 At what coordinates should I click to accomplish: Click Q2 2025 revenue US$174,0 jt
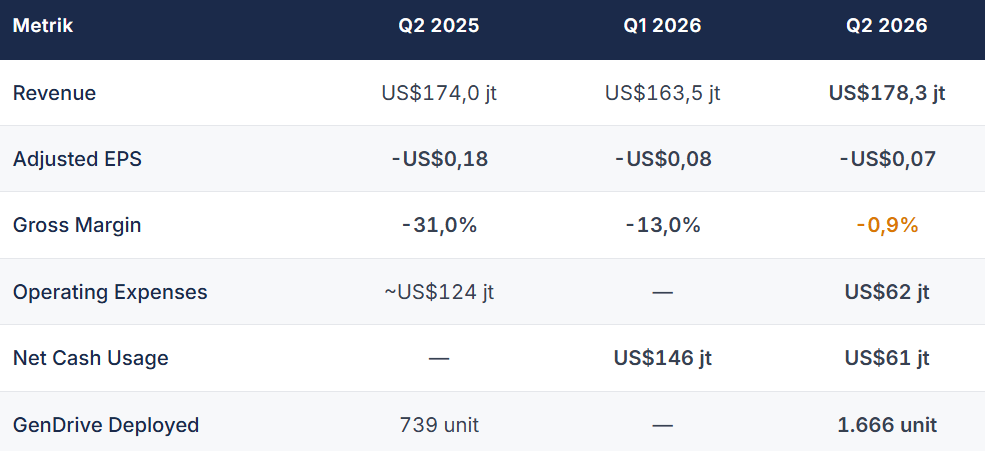438,93
